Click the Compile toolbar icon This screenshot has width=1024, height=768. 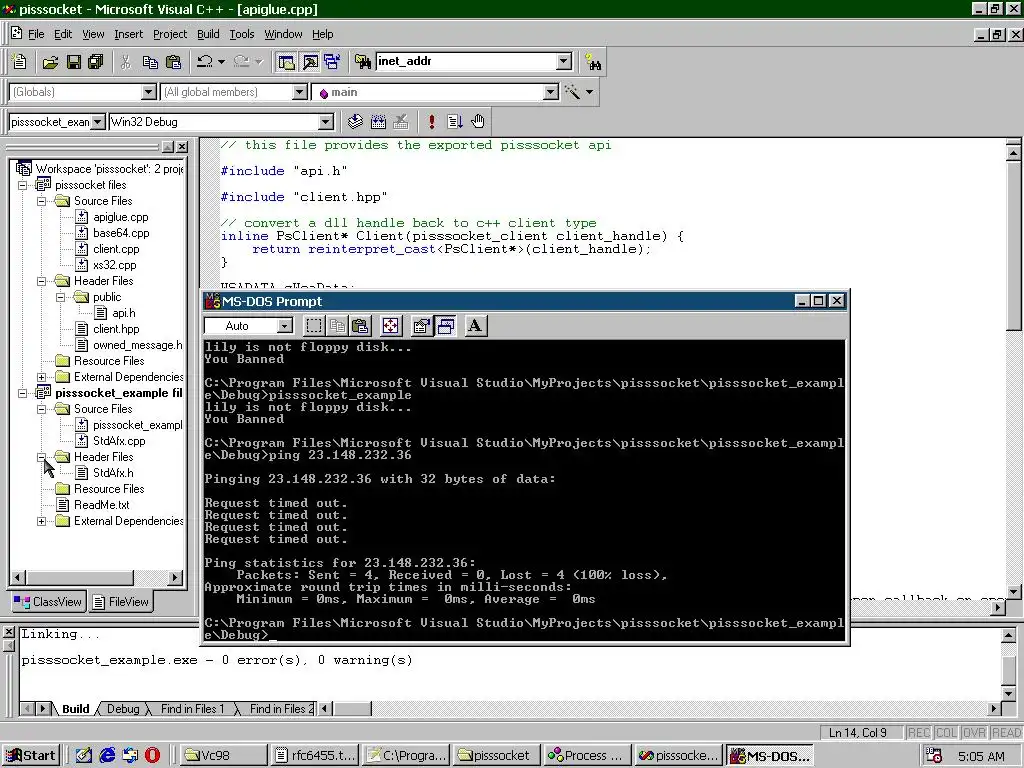pyautogui.click(x=355, y=121)
